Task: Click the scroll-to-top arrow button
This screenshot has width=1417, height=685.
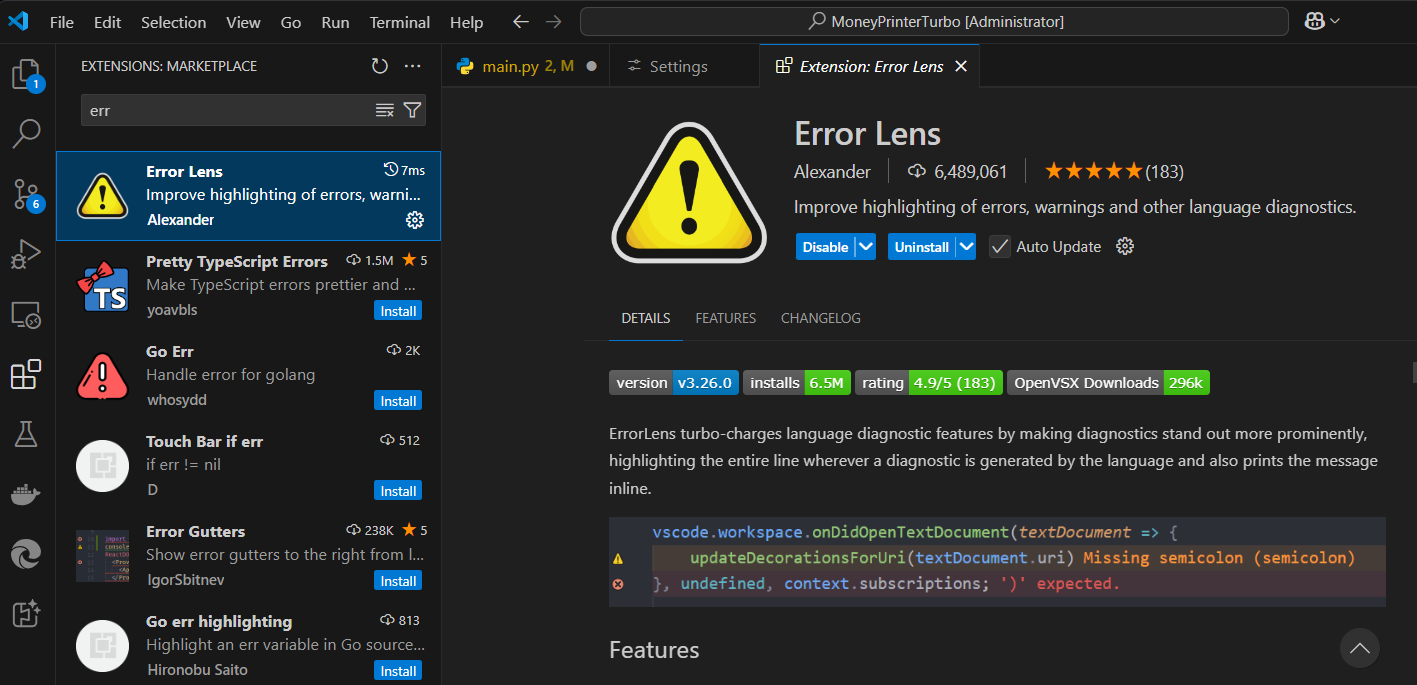Action: pyautogui.click(x=1359, y=648)
